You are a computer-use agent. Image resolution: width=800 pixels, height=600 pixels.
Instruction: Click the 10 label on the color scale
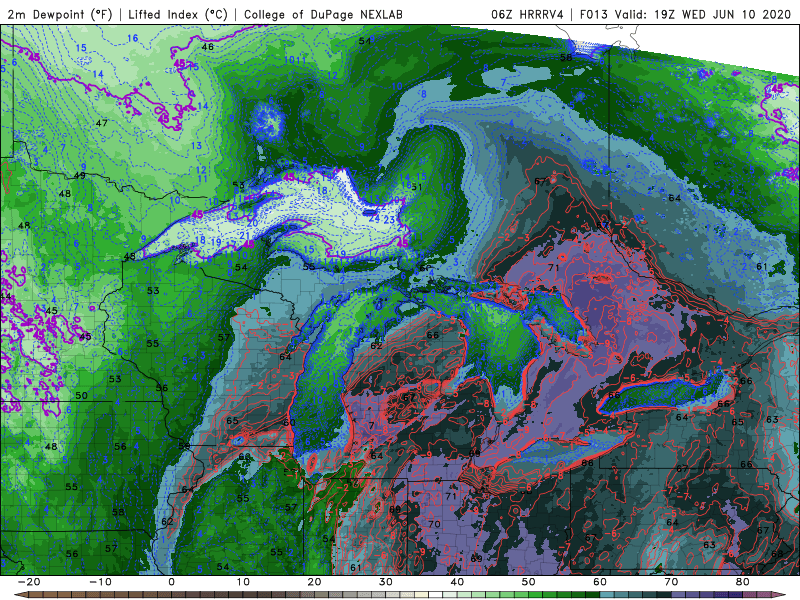243,582
